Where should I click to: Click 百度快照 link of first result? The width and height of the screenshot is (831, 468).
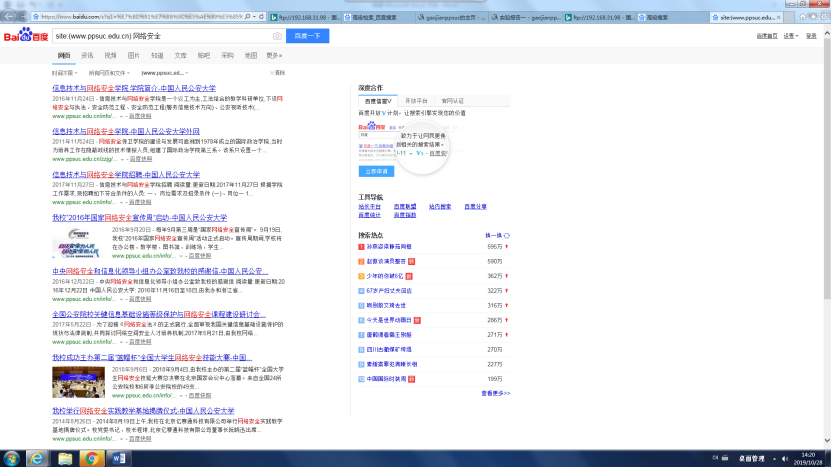(x=140, y=116)
